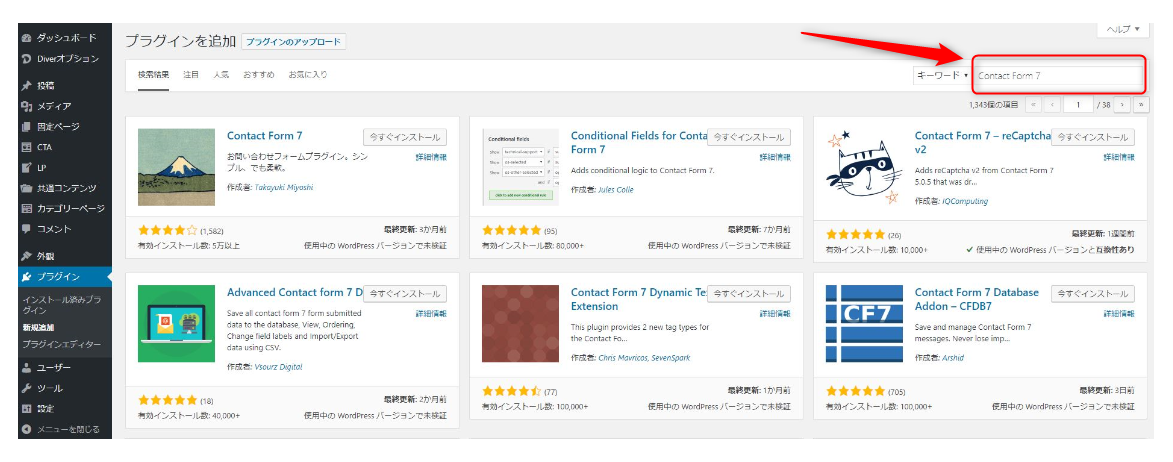Click the plugin search input field

[x=1057, y=76]
